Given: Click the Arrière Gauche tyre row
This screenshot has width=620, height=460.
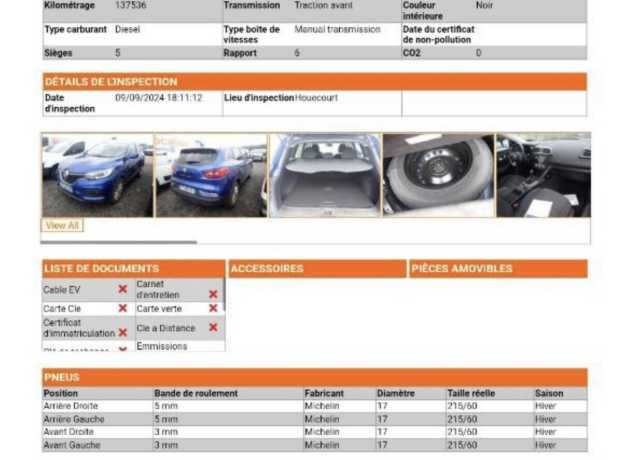Looking at the screenshot, I should click(x=315, y=419).
